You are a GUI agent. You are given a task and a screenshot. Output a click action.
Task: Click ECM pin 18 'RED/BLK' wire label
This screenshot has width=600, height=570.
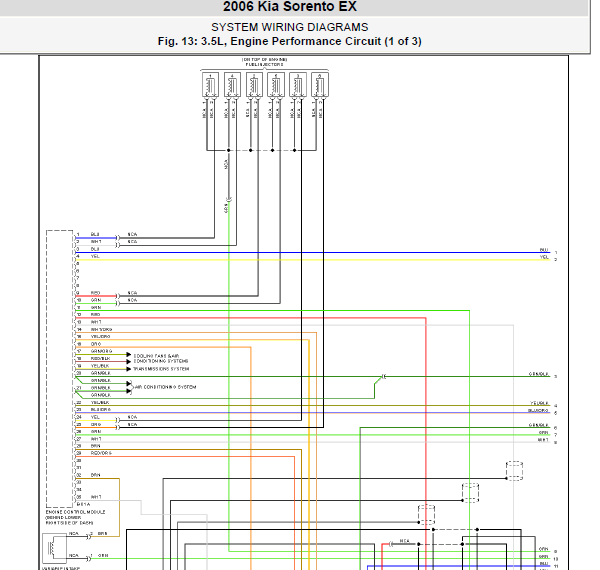101,358
